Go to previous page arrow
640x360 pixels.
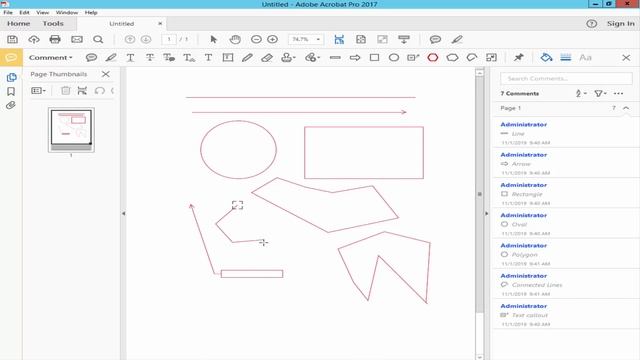(130, 39)
